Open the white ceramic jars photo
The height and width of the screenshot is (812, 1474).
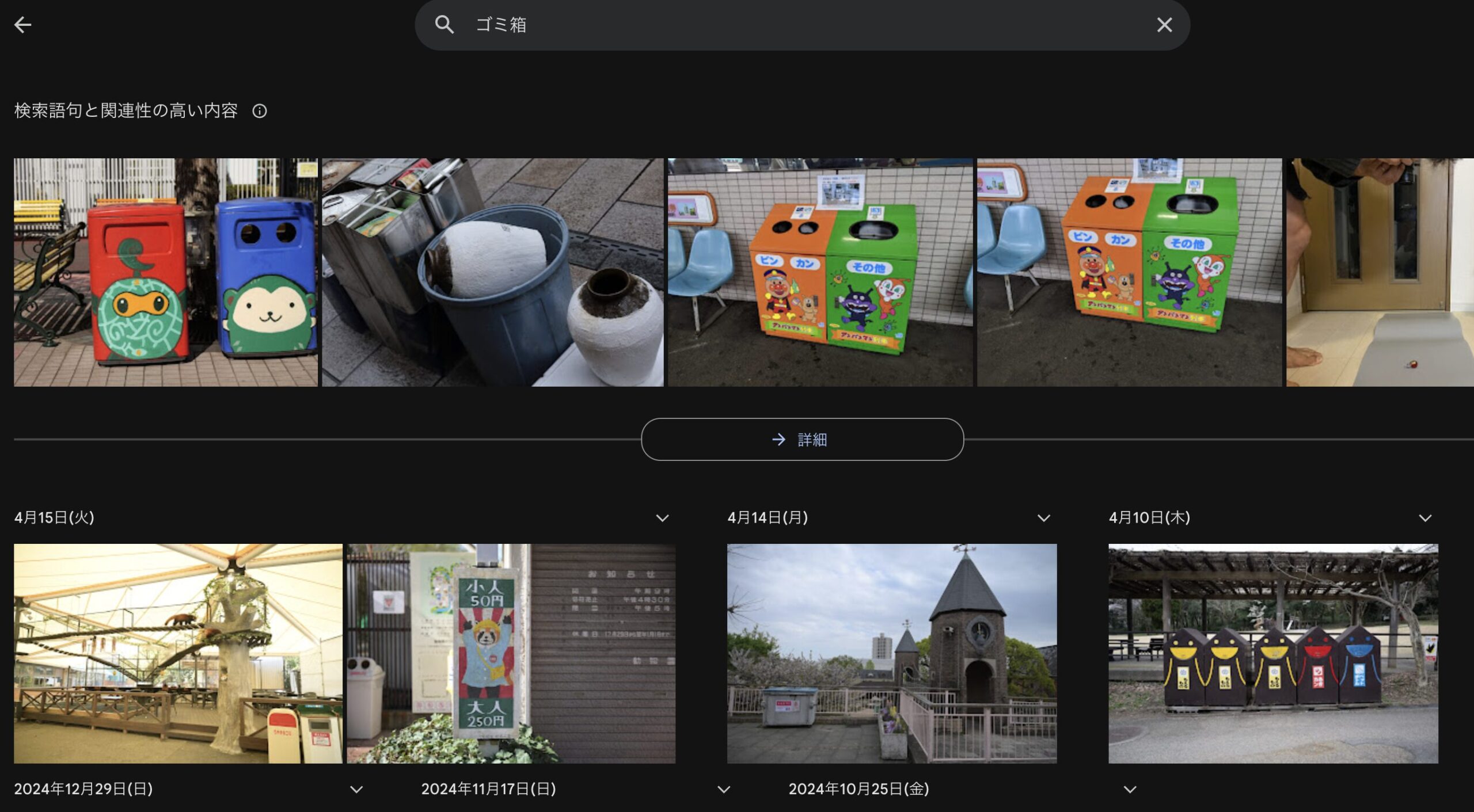point(492,272)
